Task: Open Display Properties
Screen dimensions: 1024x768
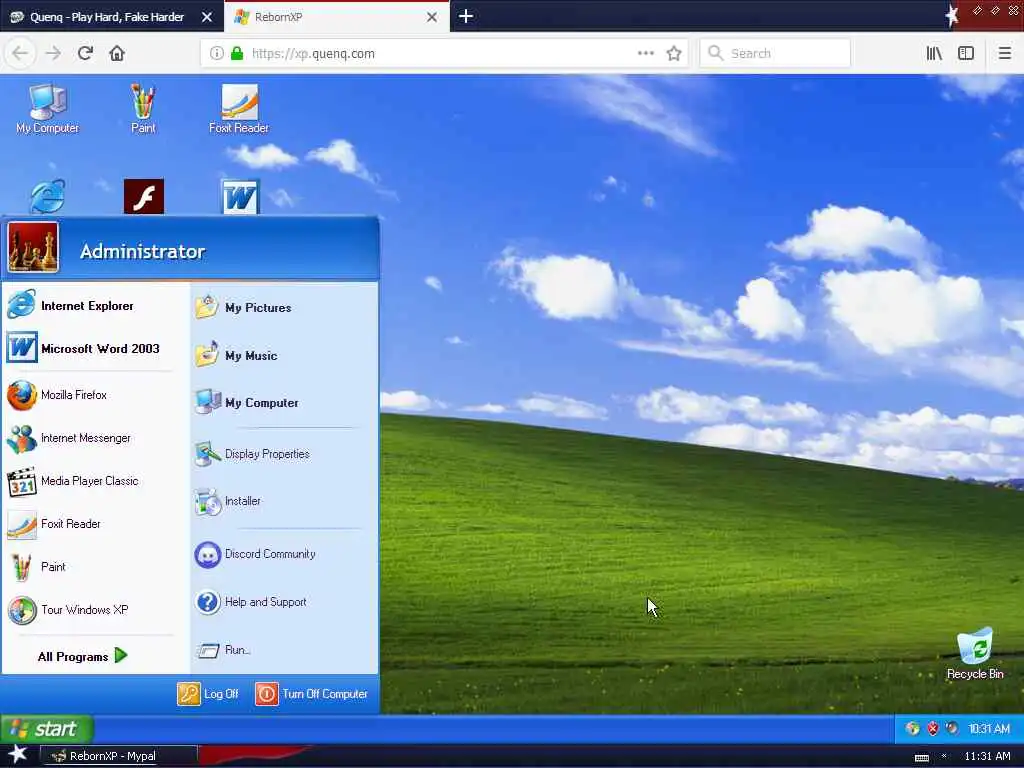Action: tap(284, 454)
